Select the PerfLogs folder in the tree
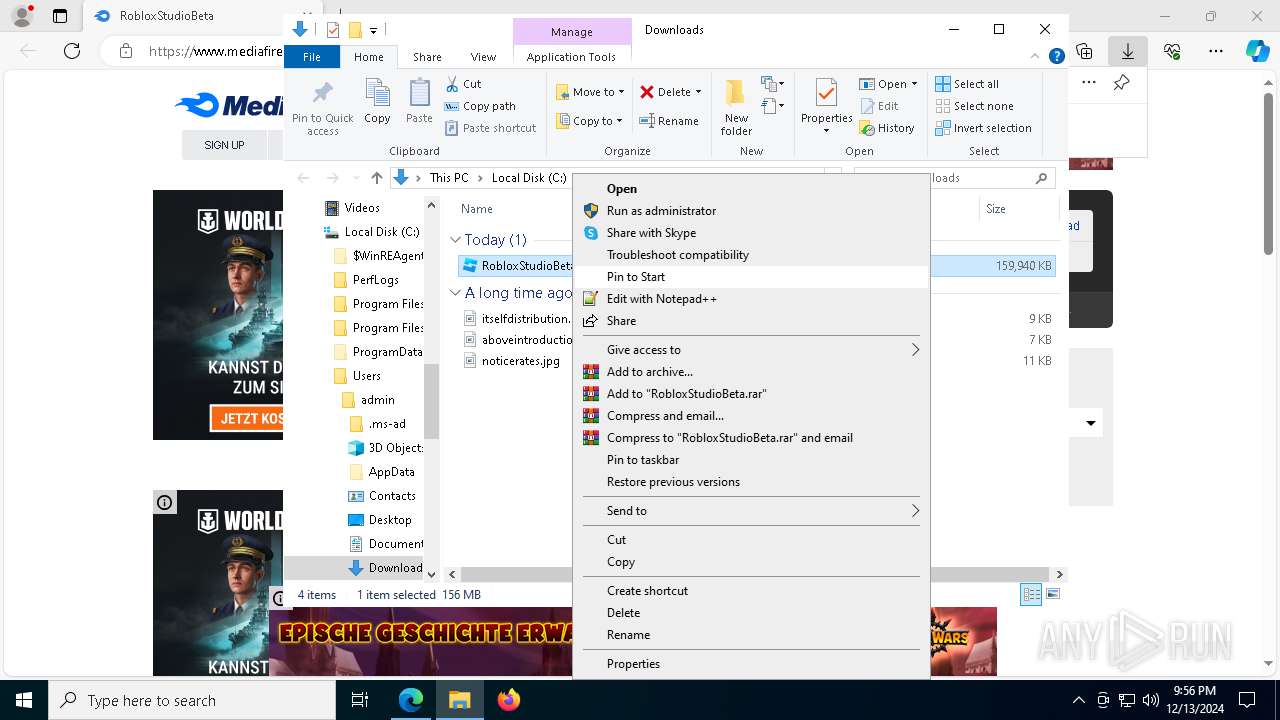Viewport: 1280px width, 720px height. [x=375, y=280]
